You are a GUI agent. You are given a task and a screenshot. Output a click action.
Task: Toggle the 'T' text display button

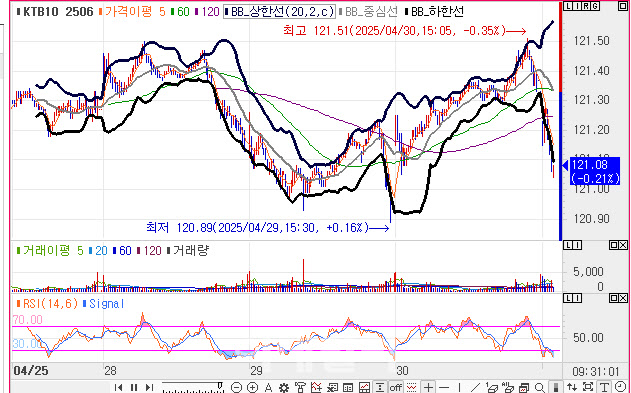coord(604,387)
